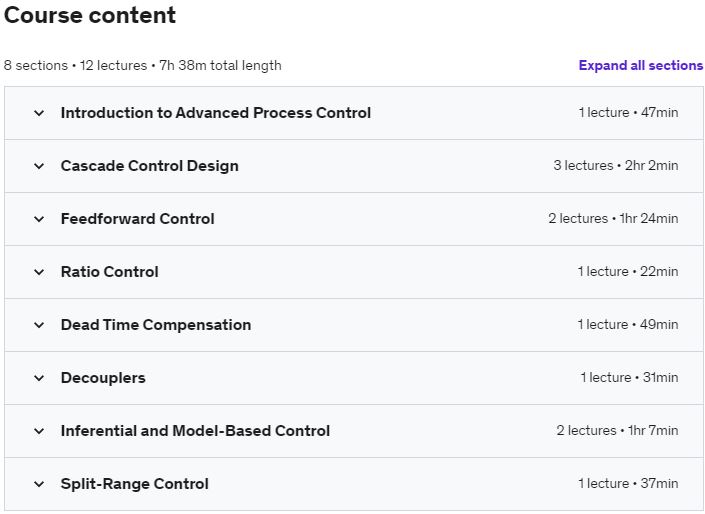This screenshot has width=705, height=514.
Task: Click the Expand all sections link
Action: (x=641, y=66)
